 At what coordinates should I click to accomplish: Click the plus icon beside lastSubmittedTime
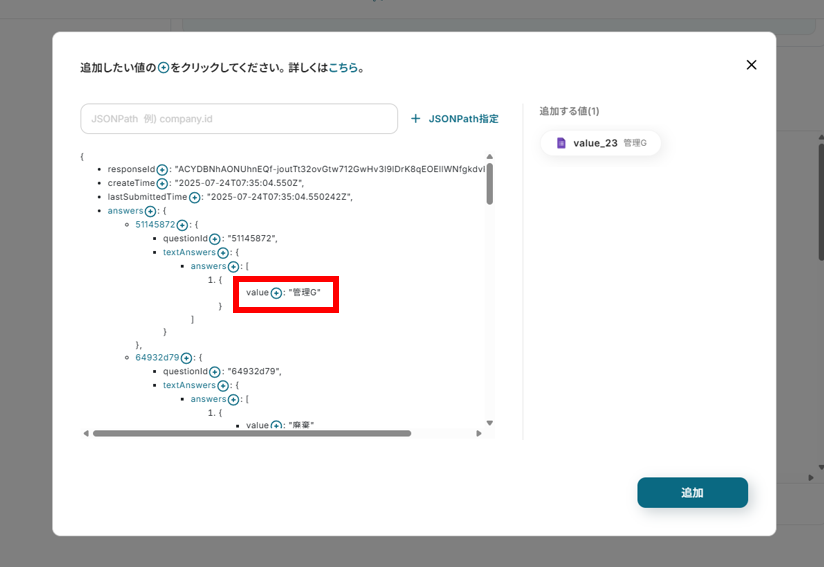pos(195,198)
